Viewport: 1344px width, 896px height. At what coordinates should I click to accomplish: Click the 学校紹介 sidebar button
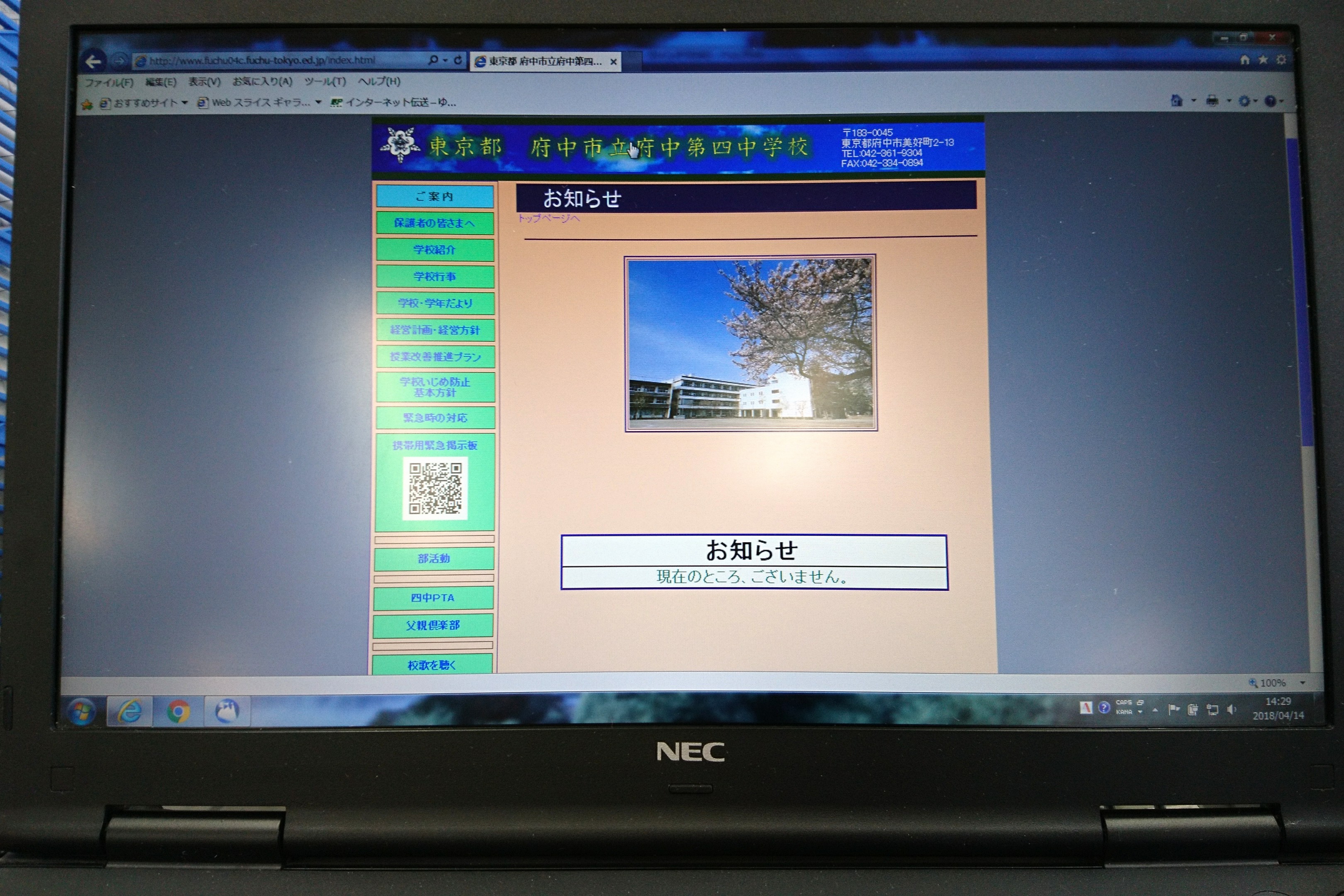[434, 250]
